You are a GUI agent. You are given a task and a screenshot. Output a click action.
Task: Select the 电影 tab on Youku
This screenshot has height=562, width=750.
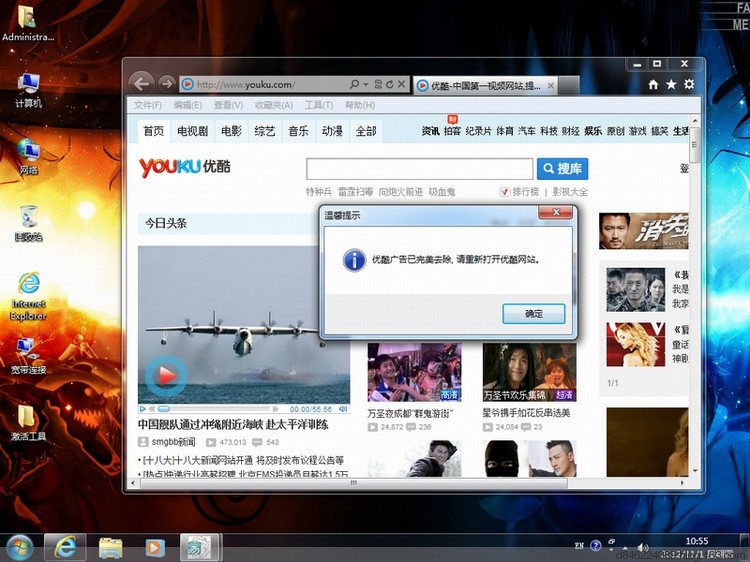pyautogui.click(x=231, y=131)
